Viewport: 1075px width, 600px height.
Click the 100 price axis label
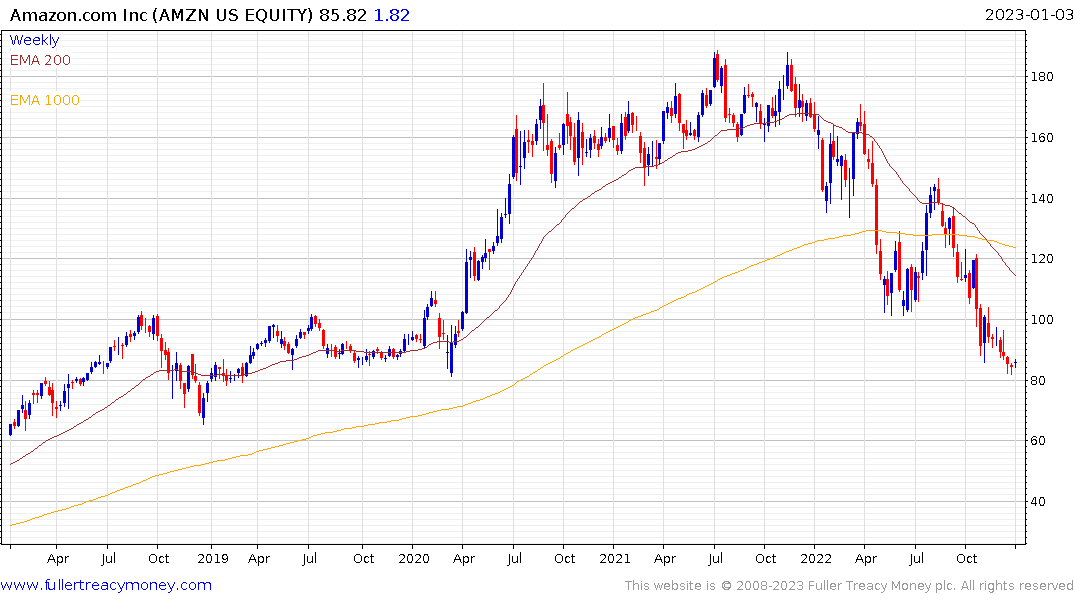click(x=1042, y=320)
